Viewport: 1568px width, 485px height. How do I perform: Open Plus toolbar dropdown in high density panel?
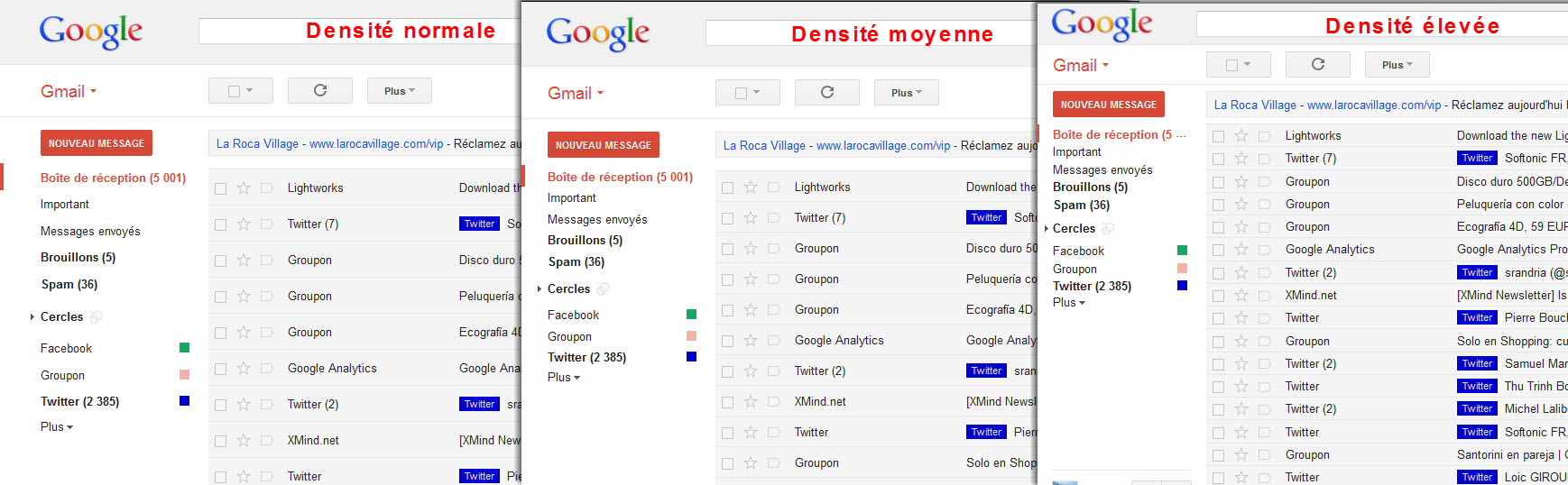(x=1397, y=64)
